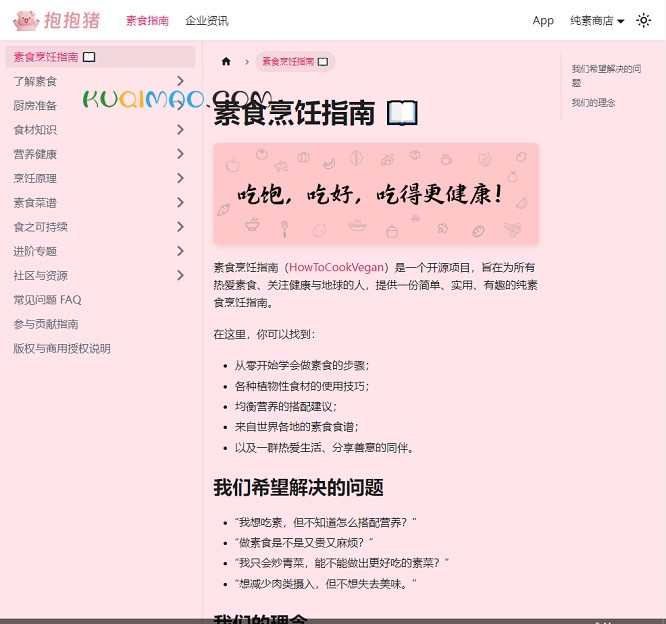The width and height of the screenshot is (666, 624).
Task: Click the list item 均衡营养的搭配建议
Action: click(285, 407)
